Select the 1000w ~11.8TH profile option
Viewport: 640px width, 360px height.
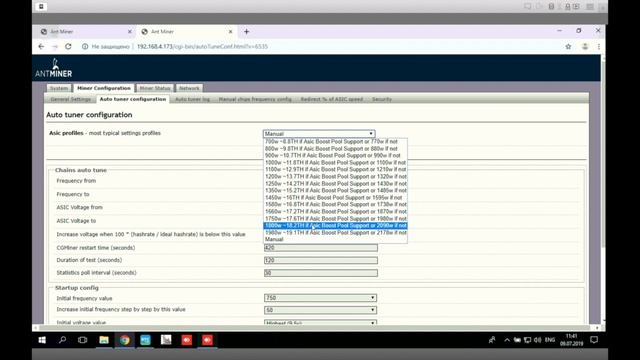click(335, 162)
